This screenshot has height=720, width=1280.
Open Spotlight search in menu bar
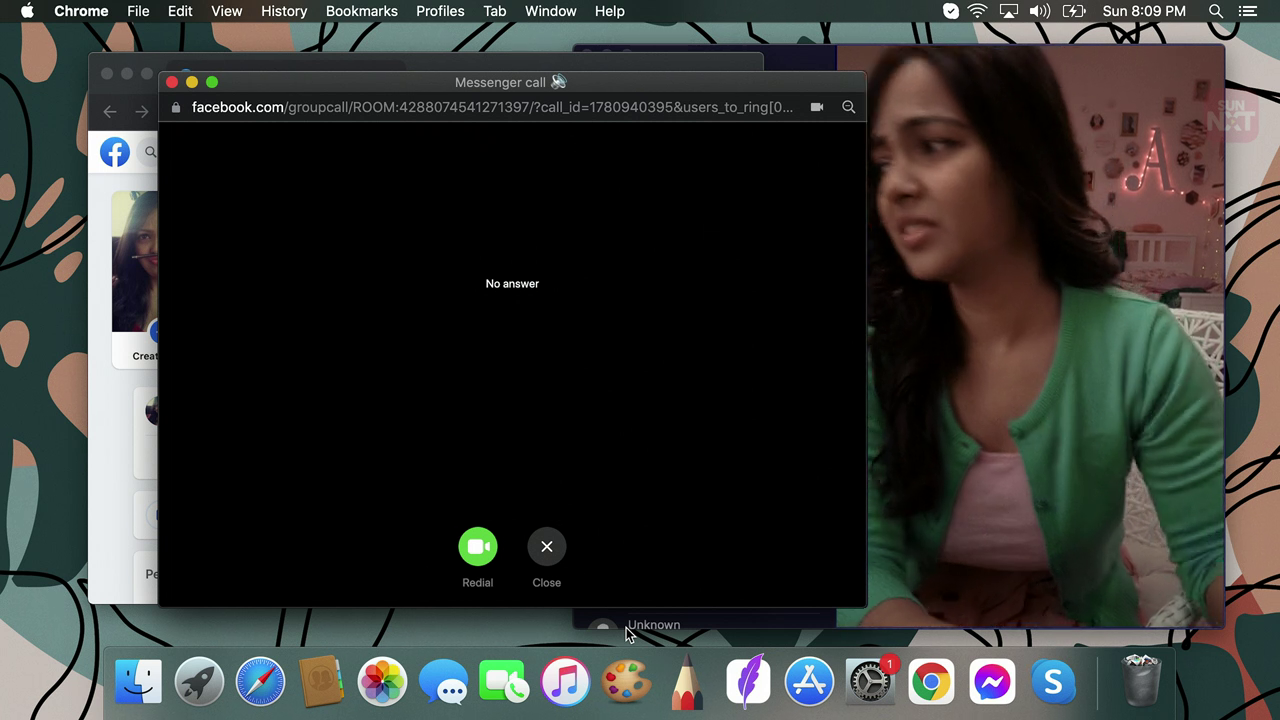click(x=1216, y=11)
